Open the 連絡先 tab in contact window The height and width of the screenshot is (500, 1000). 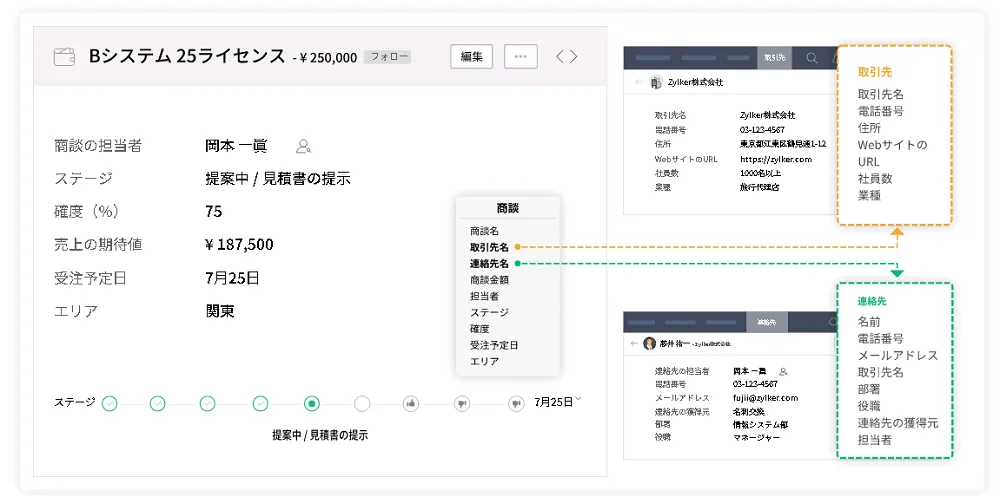(x=767, y=322)
